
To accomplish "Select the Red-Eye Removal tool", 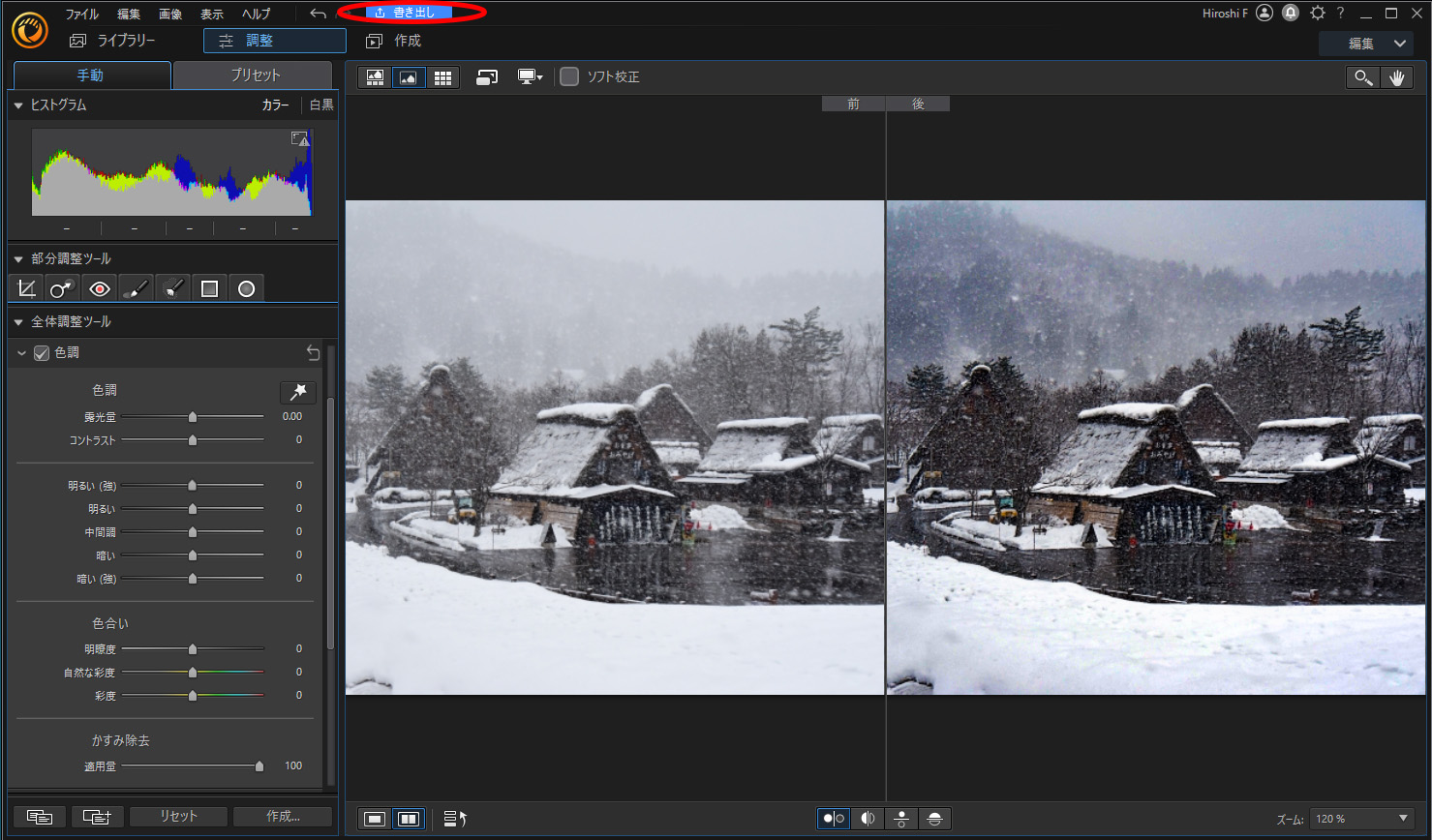I will (x=100, y=288).
